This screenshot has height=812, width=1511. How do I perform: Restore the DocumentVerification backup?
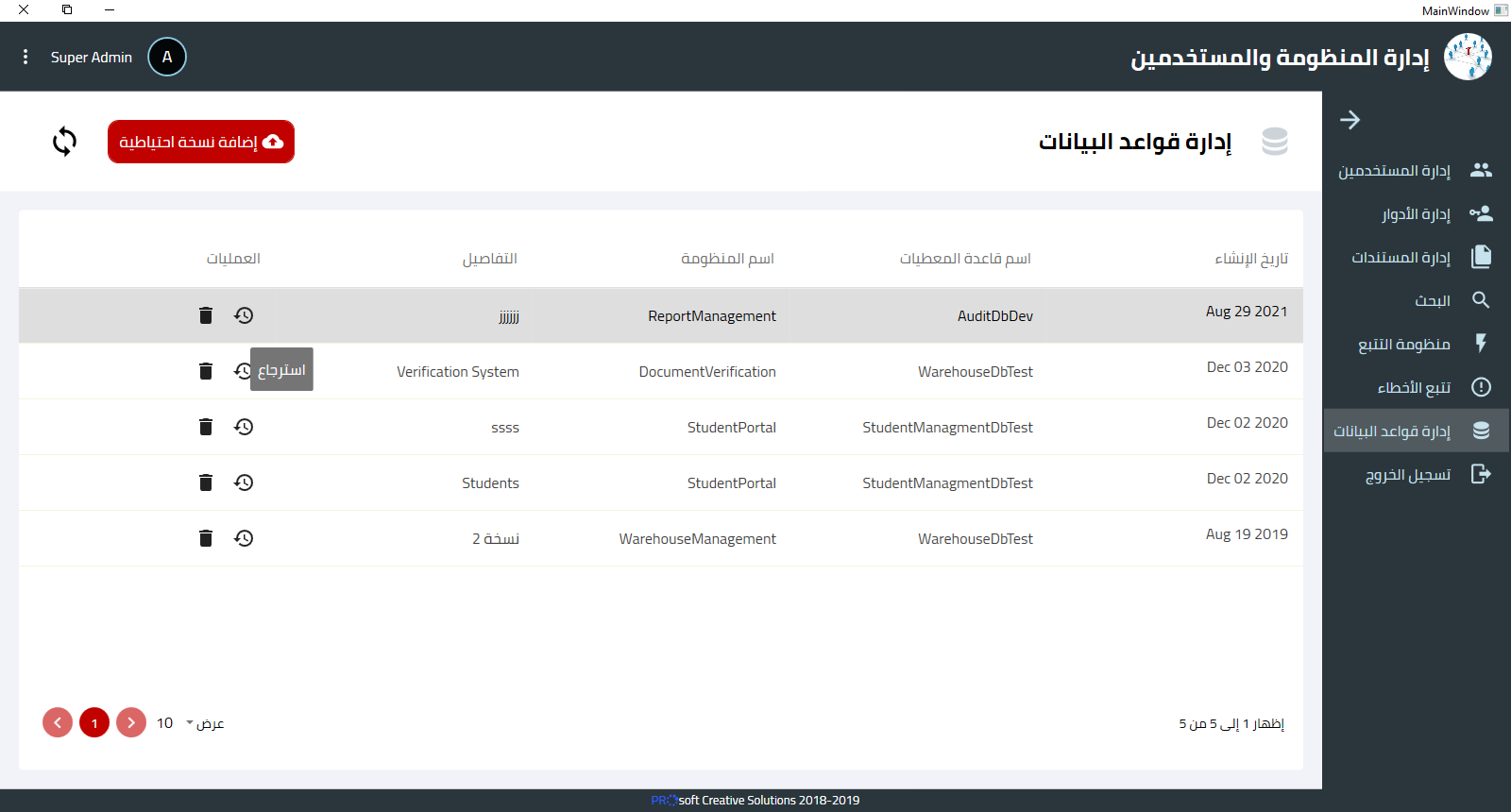[242, 371]
